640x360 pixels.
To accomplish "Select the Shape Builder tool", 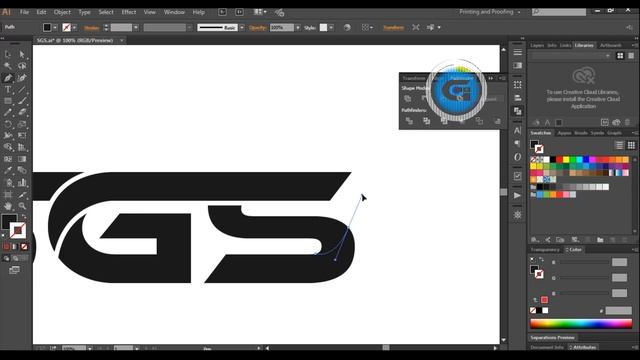I will pyautogui.click(x=8, y=147).
